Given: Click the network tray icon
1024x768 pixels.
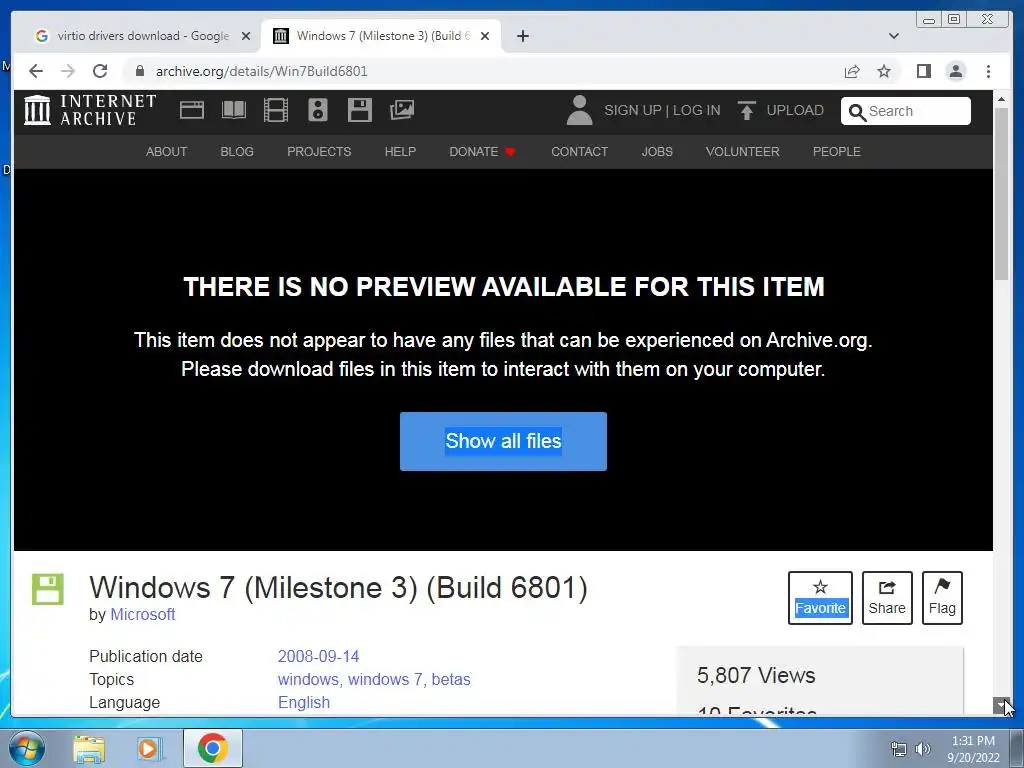Looking at the screenshot, I should point(899,749).
